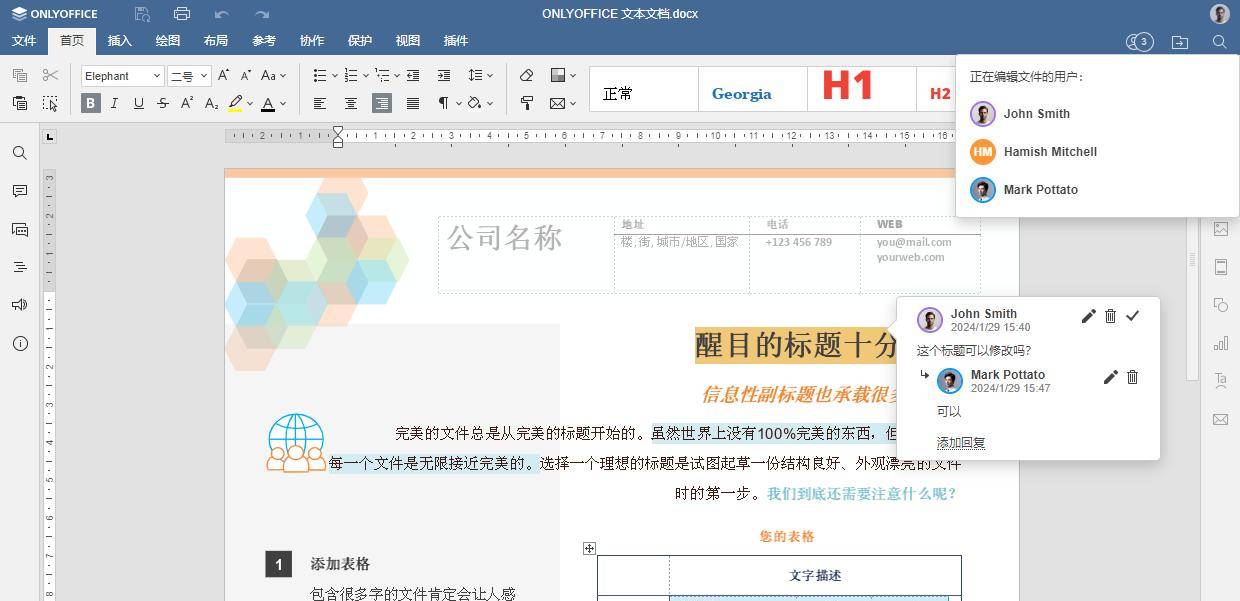Open the Search panel in the left sidebar
Viewport: 1240px width, 601px height.
[20, 152]
